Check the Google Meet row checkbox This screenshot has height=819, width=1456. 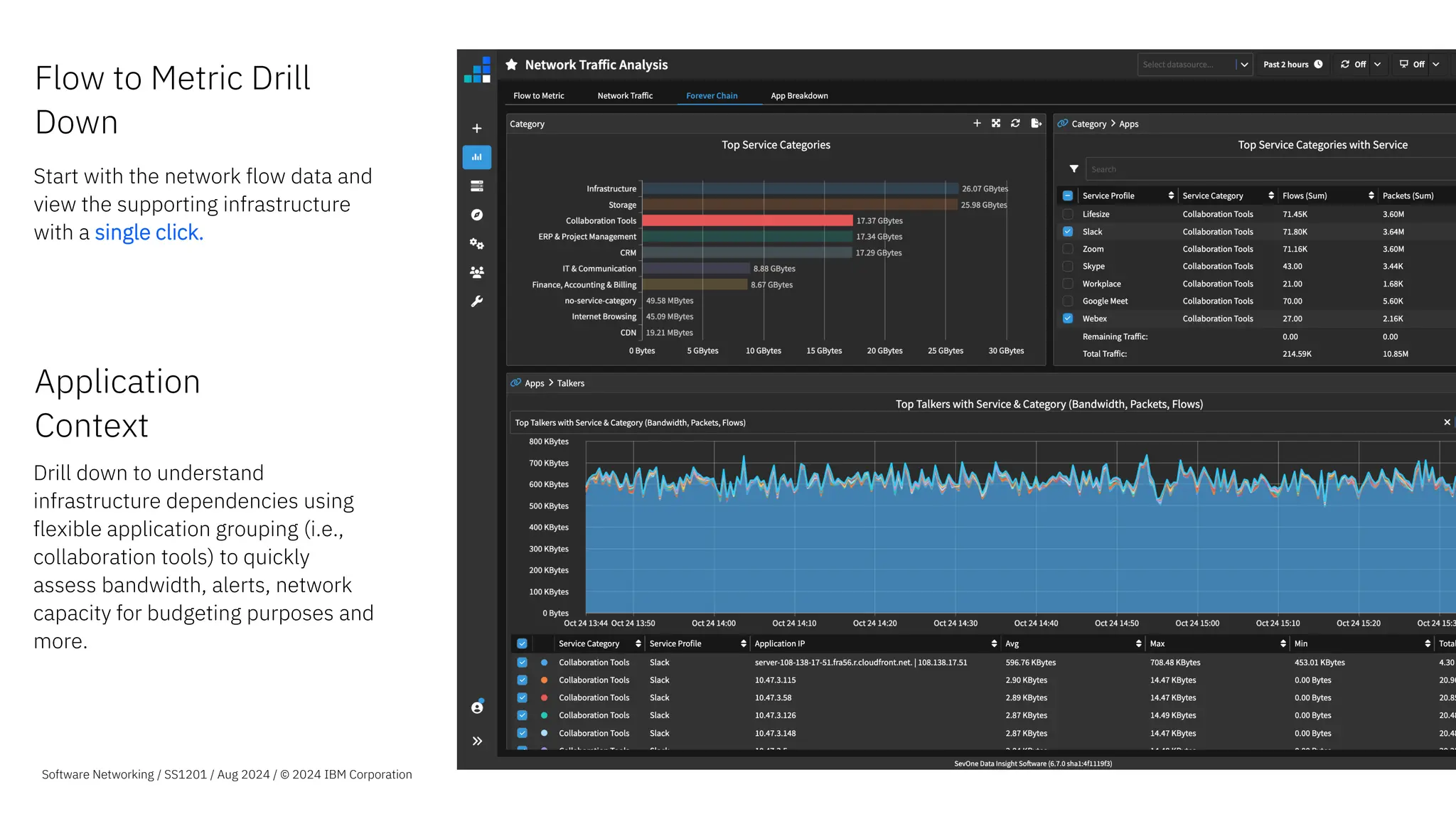pos(1068,301)
